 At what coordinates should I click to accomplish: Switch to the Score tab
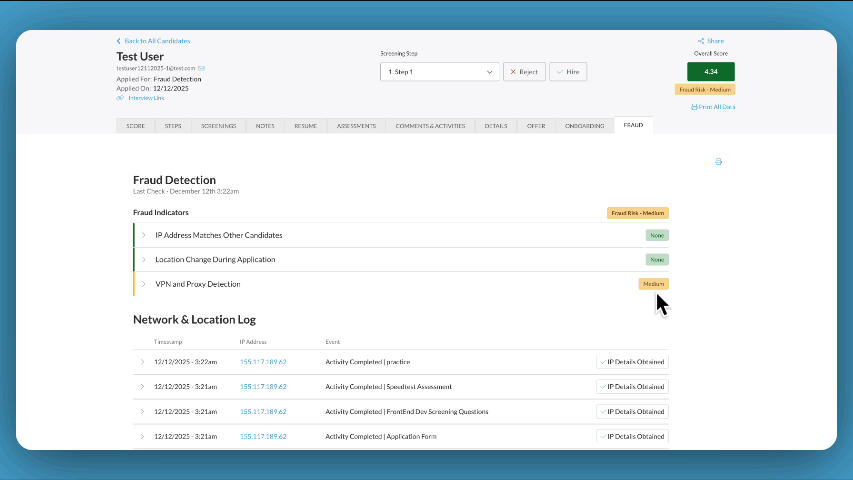135,126
